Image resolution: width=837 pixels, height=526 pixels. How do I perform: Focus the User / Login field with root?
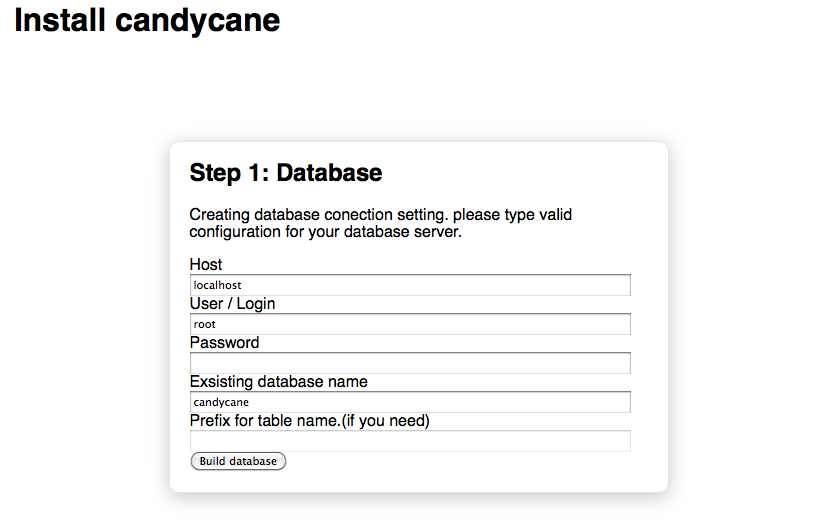(410, 324)
